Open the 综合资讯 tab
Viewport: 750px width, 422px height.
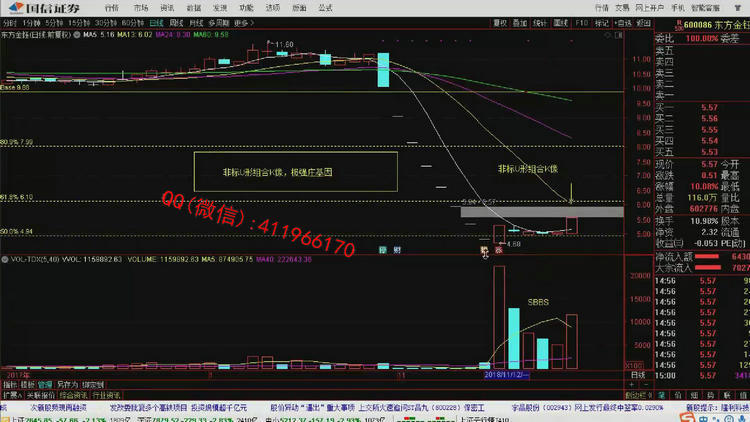click(73, 395)
